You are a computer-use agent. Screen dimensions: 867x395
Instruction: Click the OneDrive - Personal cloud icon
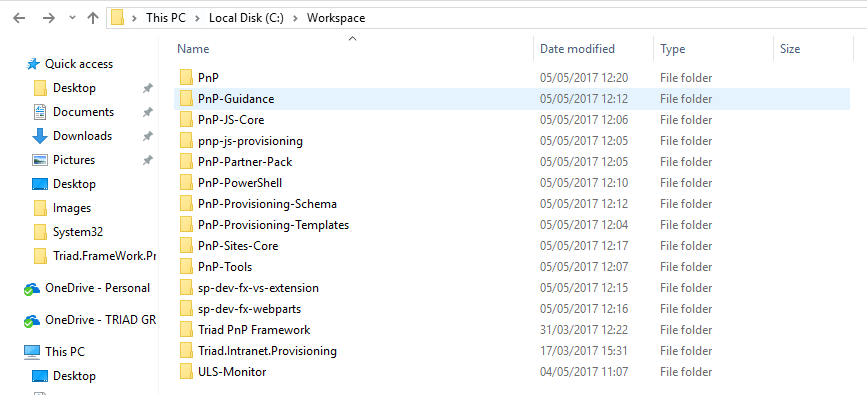pos(32,288)
